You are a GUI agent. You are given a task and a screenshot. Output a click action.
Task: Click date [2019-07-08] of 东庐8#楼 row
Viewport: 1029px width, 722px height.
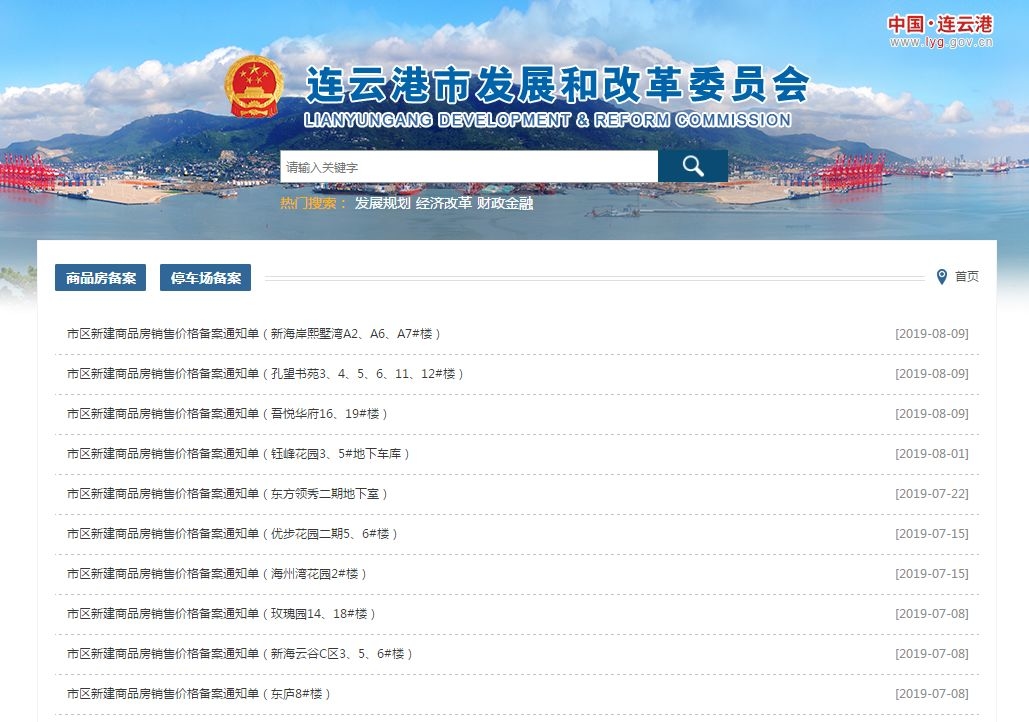point(932,694)
